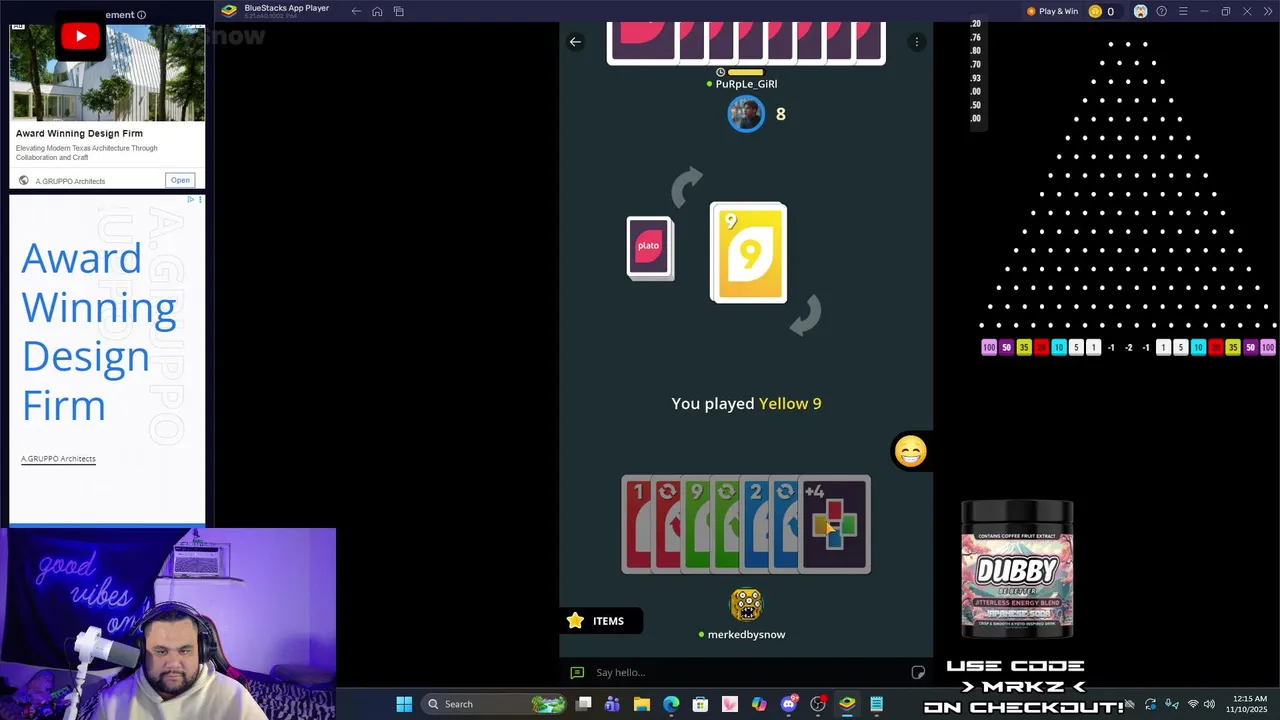View merkedbysnow's monster avatar
This screenshot has height=720, width=1280.
(x=746, y=604)
